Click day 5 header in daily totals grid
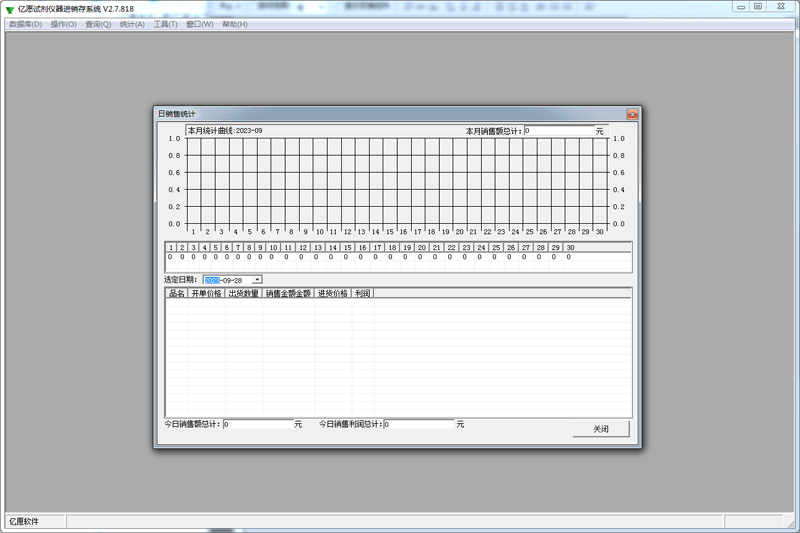The width and height of the screenshot is (800, 533). pyautogui.click(x=216, y=247)
